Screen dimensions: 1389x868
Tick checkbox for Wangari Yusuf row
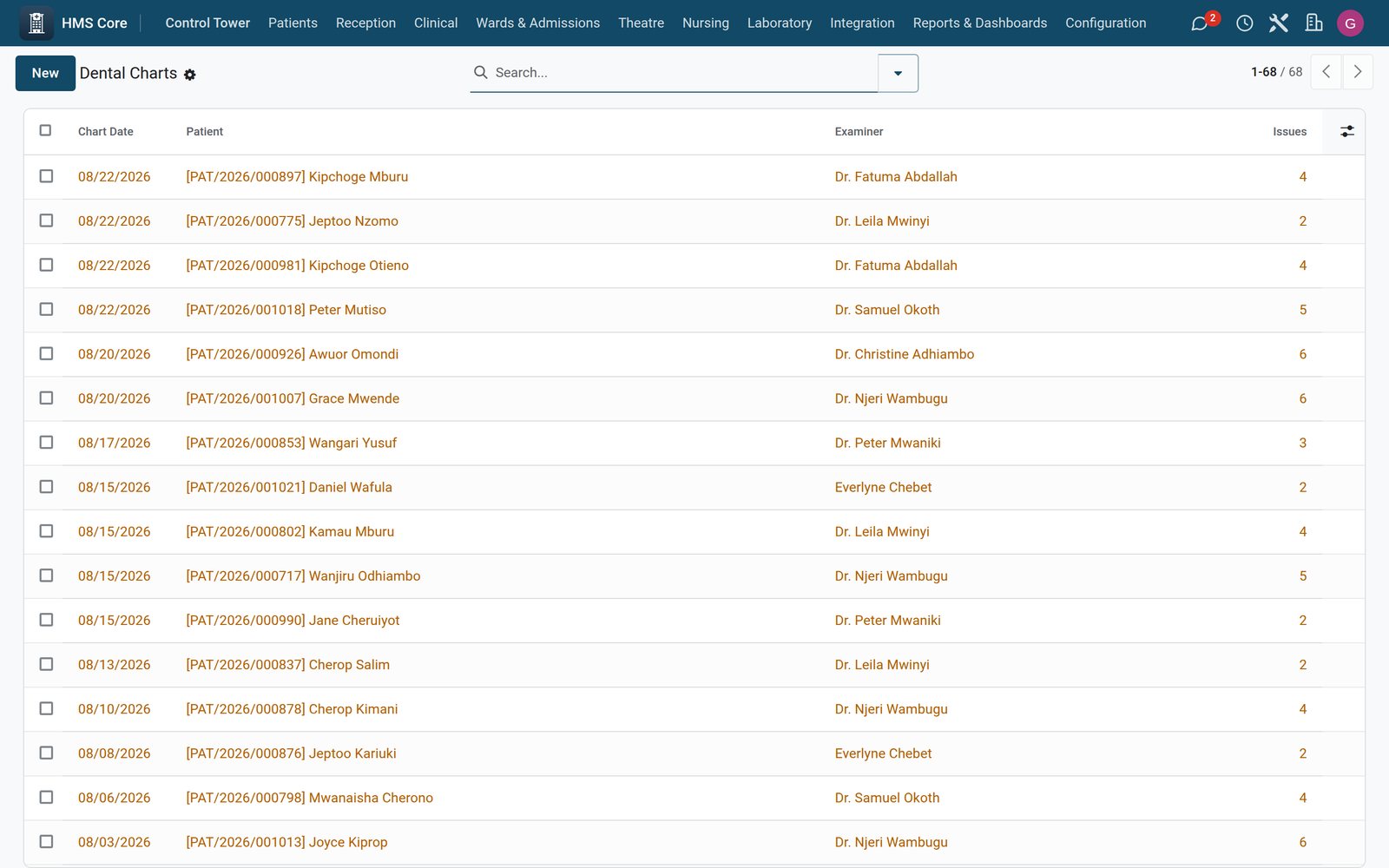click(46, 442)
